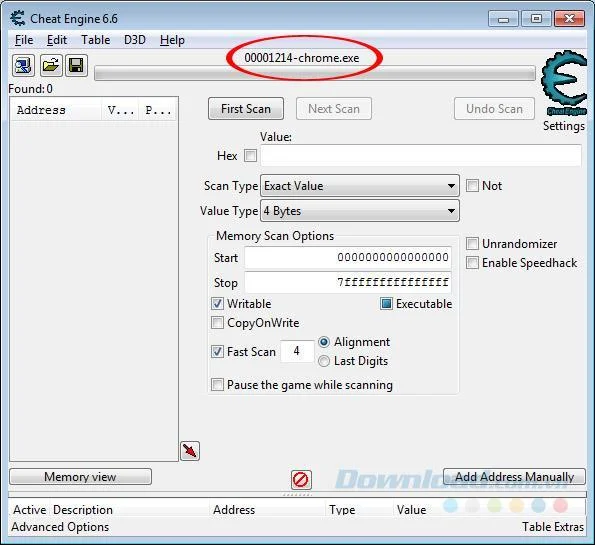Viewport: 595px width, 545px height.
Task: Toggle the Writable checkbox
Action: (x=217, y=304)
